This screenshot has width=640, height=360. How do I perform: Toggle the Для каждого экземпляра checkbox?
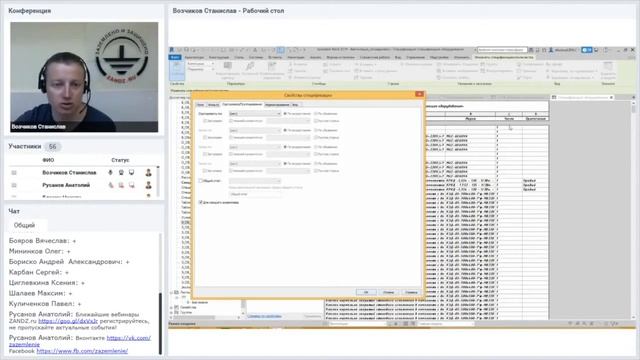pyautogui.click(x=200, y=202)
